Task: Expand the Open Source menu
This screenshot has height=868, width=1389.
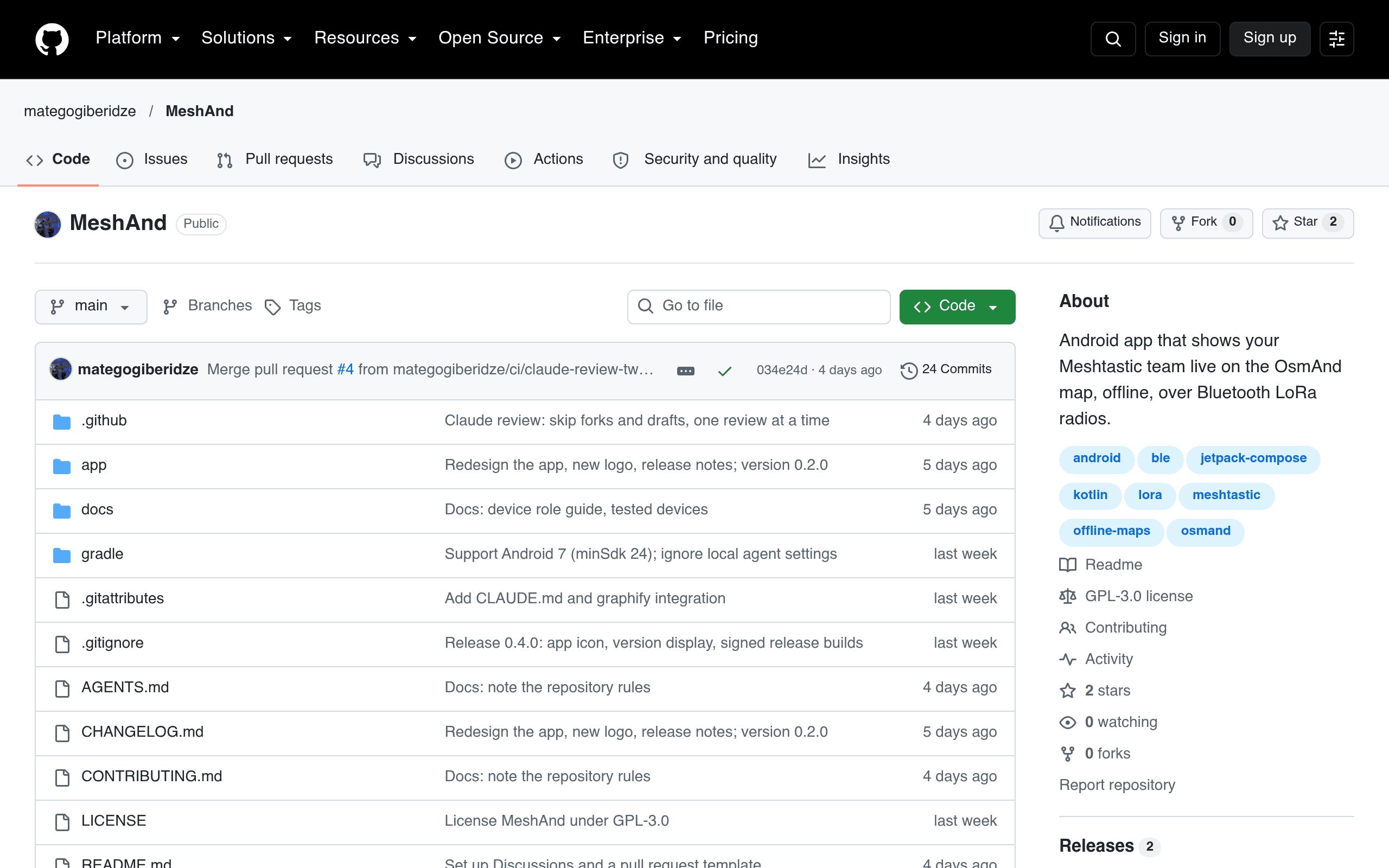Action: coord(499,38)
